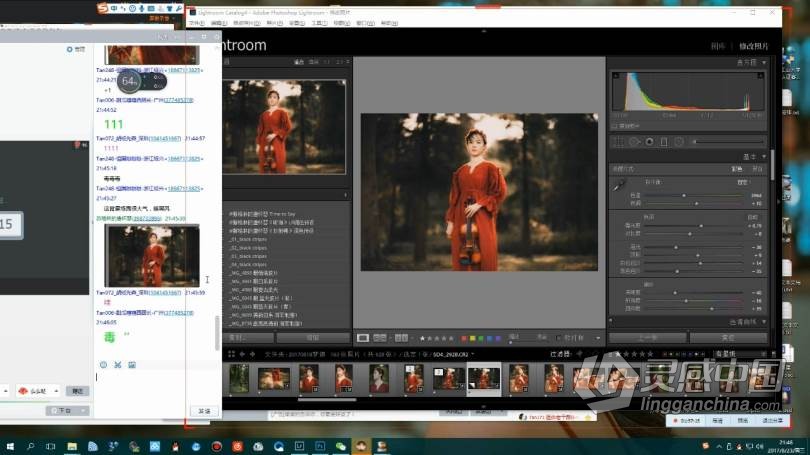Viewport: 810px width, 455px height.
Task: Open Windows Start menu
Action: click(10, 446)
